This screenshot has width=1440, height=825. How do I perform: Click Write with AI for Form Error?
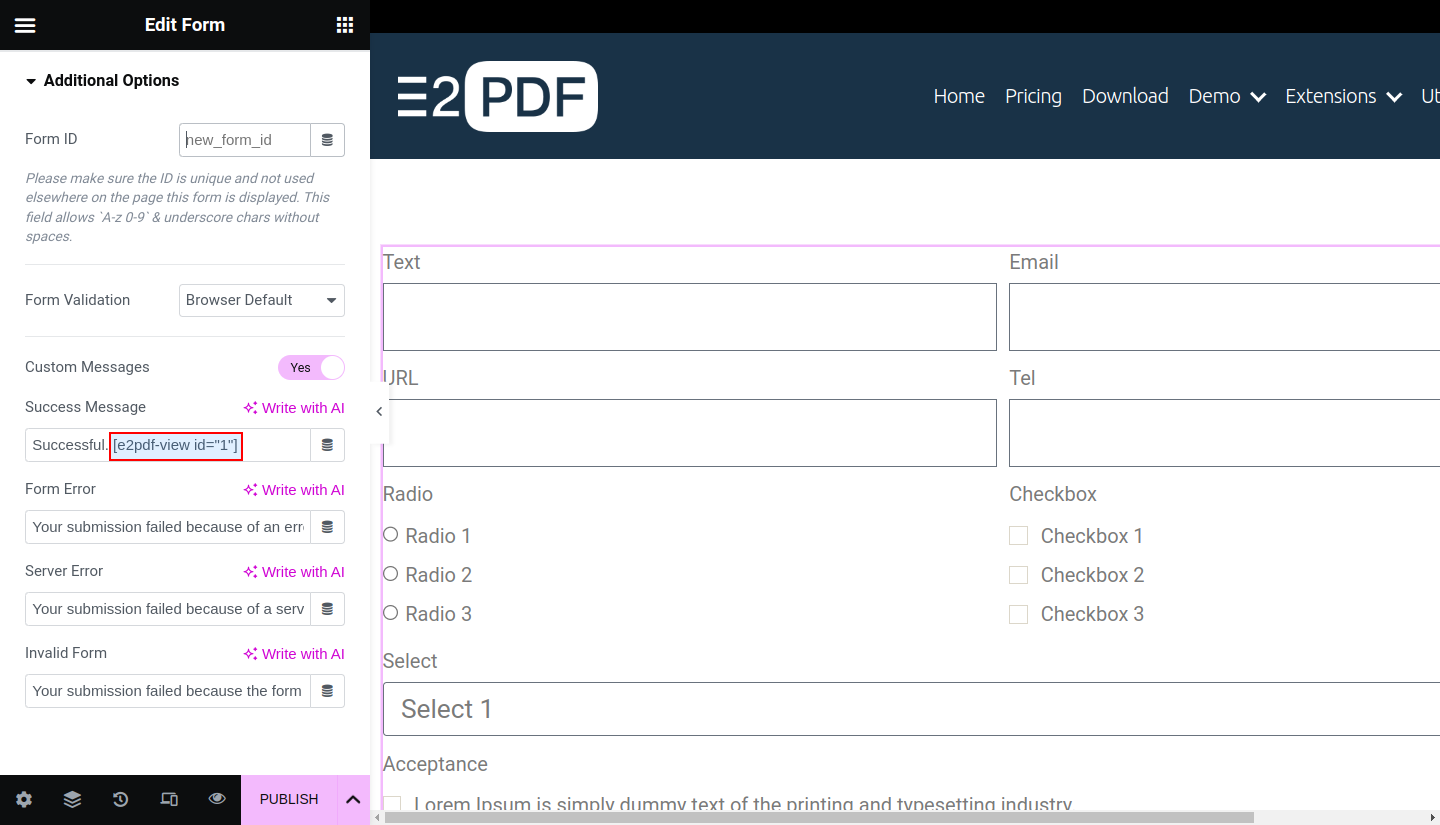click(x=294, y=490)
